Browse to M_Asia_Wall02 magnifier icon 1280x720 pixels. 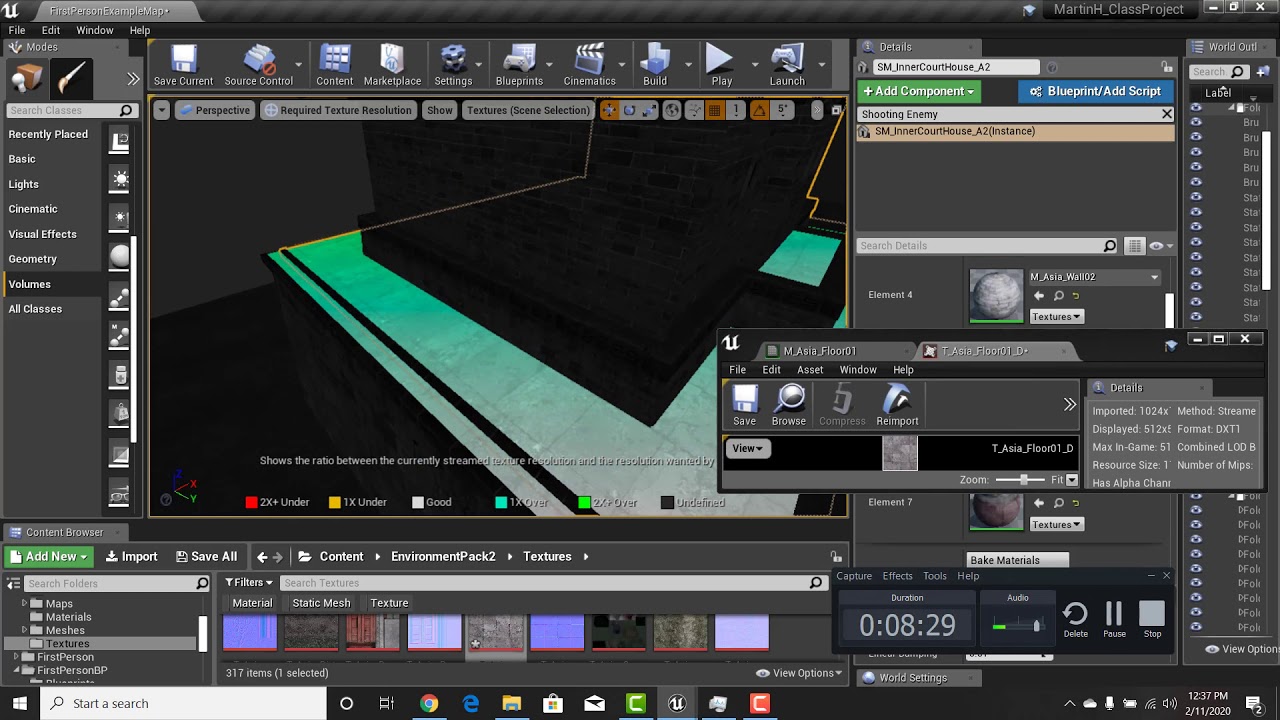pos(1058,296)
